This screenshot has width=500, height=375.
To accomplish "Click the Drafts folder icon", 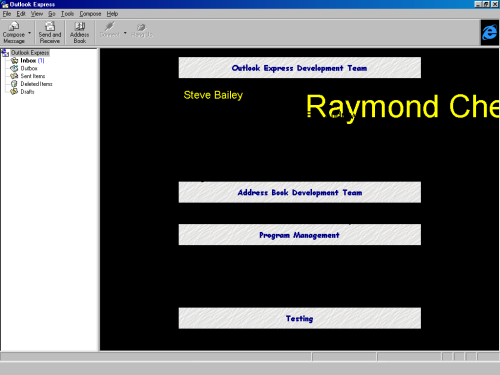I will click(x=14, y=92).
